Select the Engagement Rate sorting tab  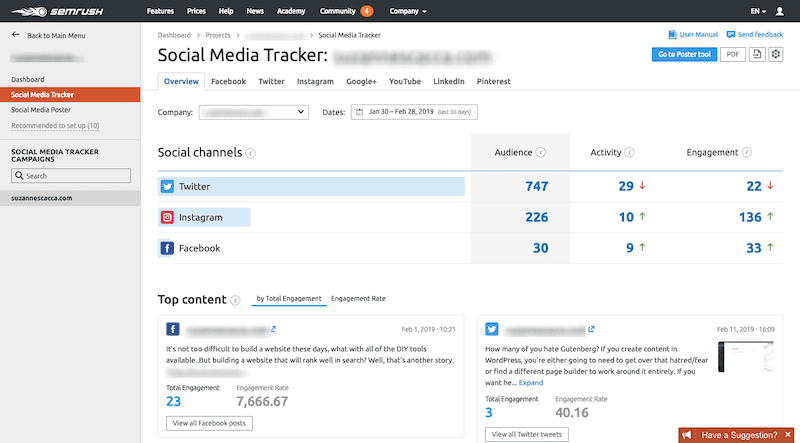pyautogui.click(x=358, y=299)
